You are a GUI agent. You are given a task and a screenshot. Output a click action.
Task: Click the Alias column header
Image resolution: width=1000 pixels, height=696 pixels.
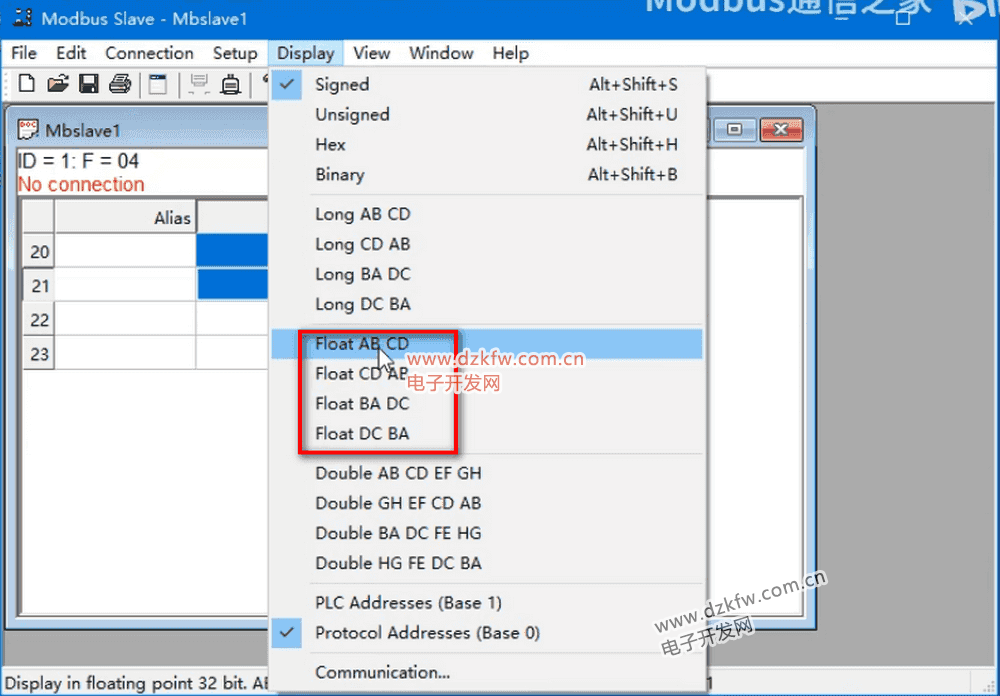pos(125,217)
